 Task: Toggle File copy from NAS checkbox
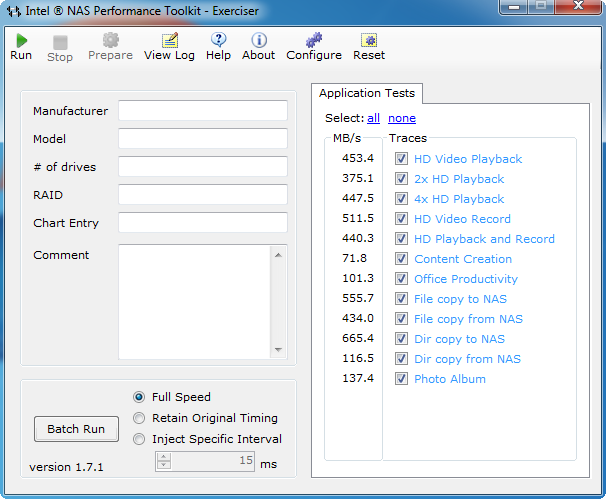click(x=401, y=318)
